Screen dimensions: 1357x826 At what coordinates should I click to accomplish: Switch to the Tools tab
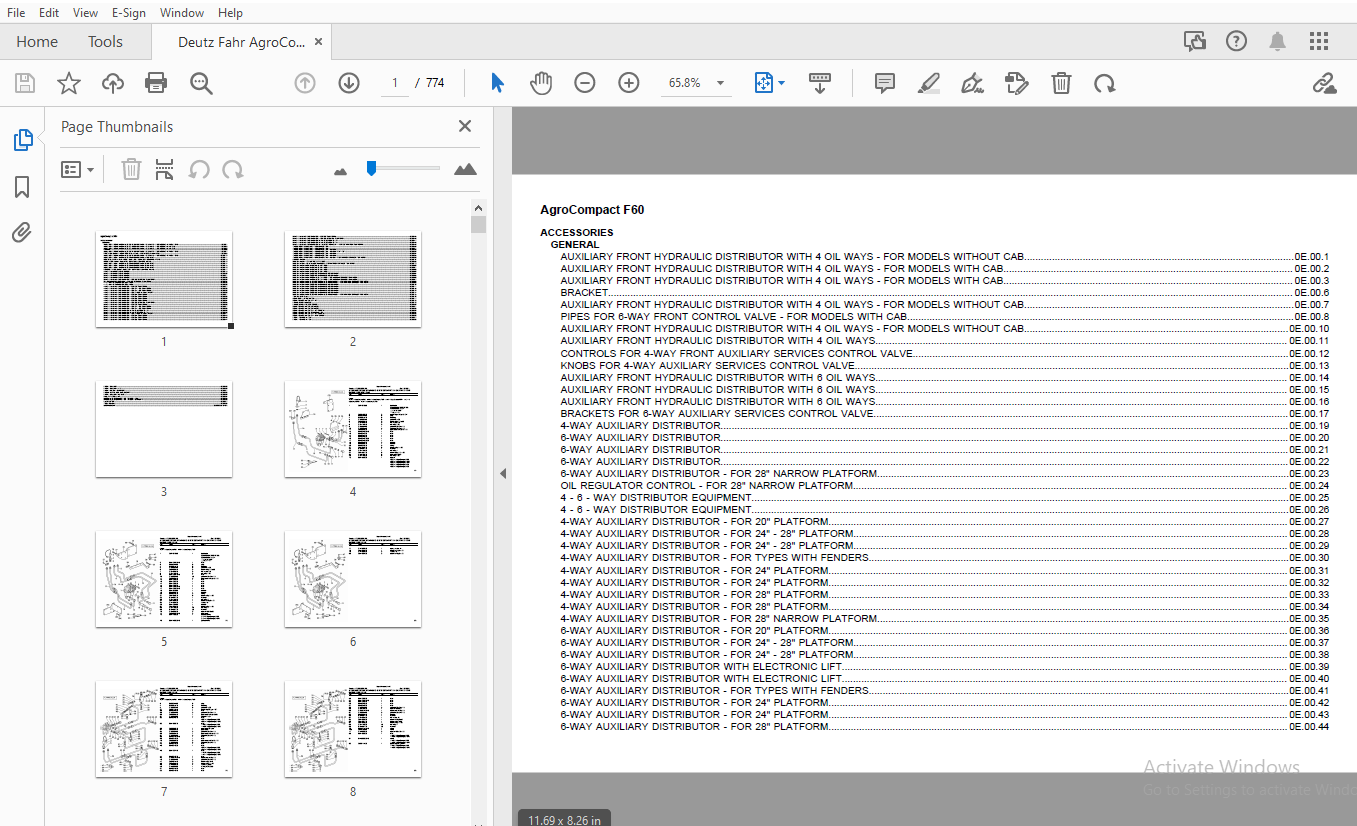[x=105, y=41]
